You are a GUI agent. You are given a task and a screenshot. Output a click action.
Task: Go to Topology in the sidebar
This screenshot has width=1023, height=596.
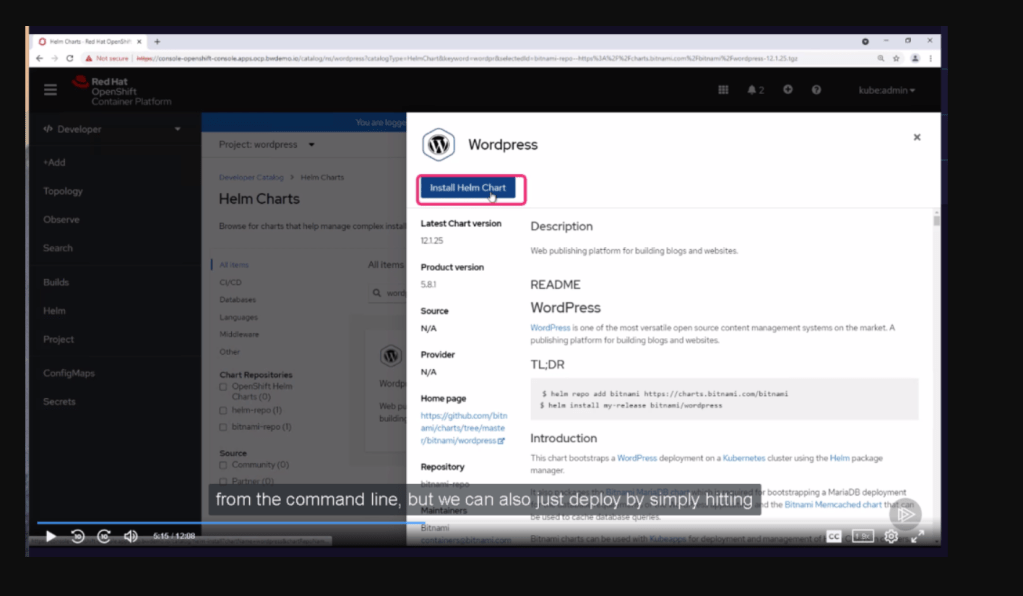63,191
